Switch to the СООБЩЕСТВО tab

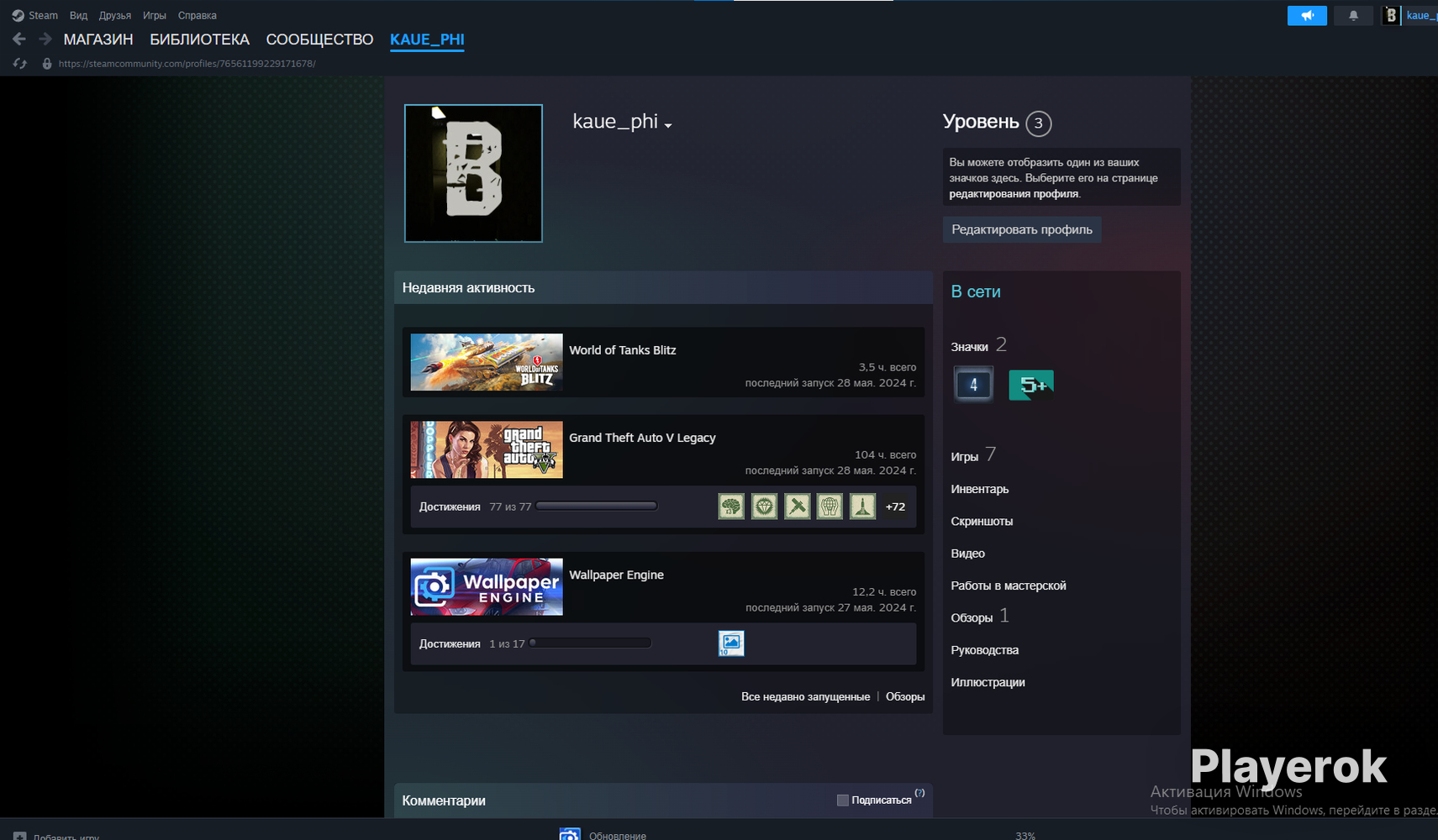point(319,39)
